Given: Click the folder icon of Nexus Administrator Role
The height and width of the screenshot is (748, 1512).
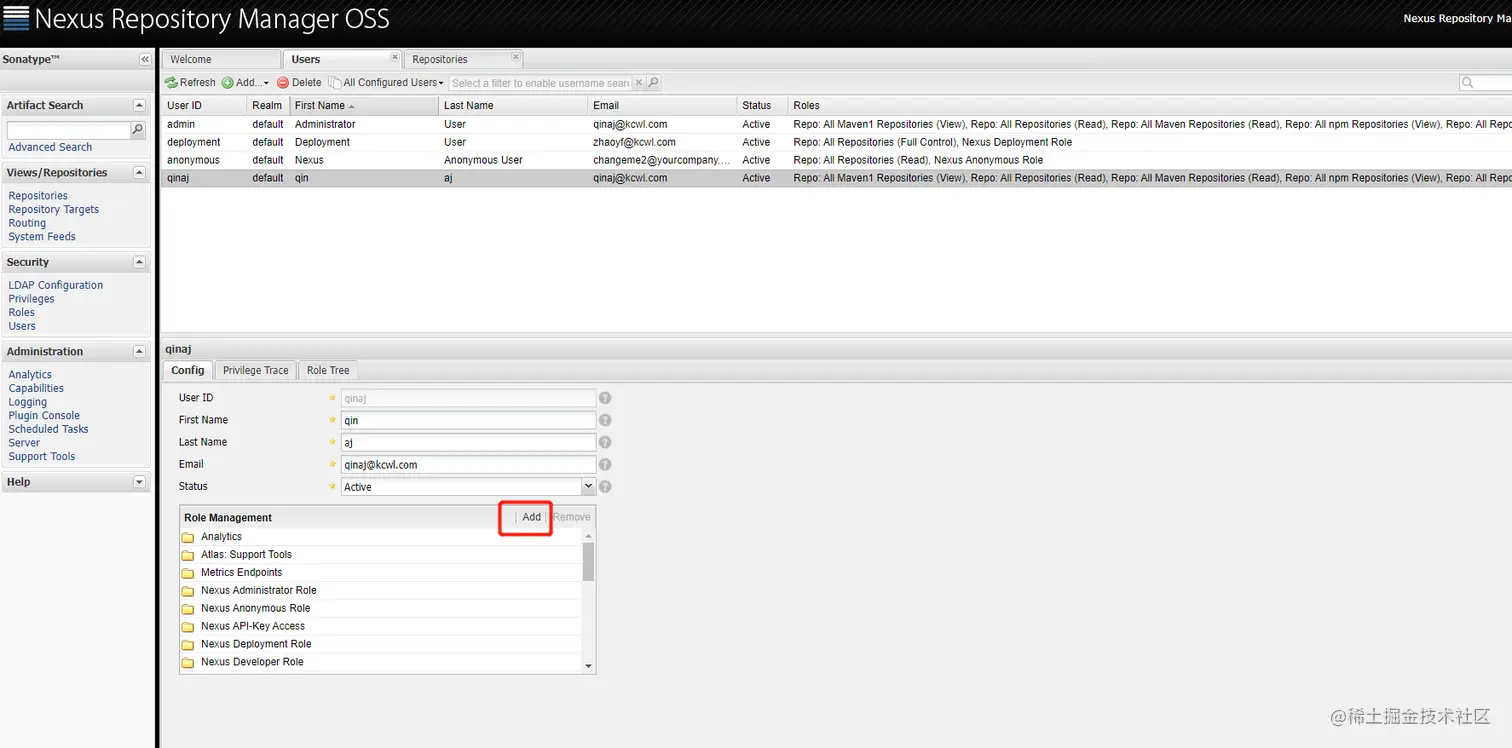Looking at the screenshot, I should pyautogui.click(x=187, y=591).
